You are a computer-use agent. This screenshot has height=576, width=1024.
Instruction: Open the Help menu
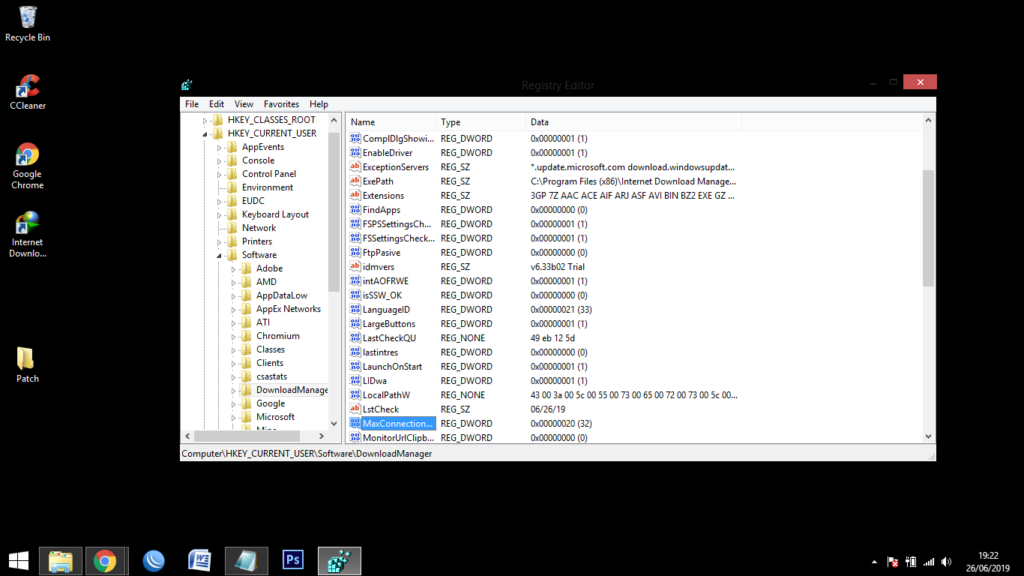[x=318, y=104]
